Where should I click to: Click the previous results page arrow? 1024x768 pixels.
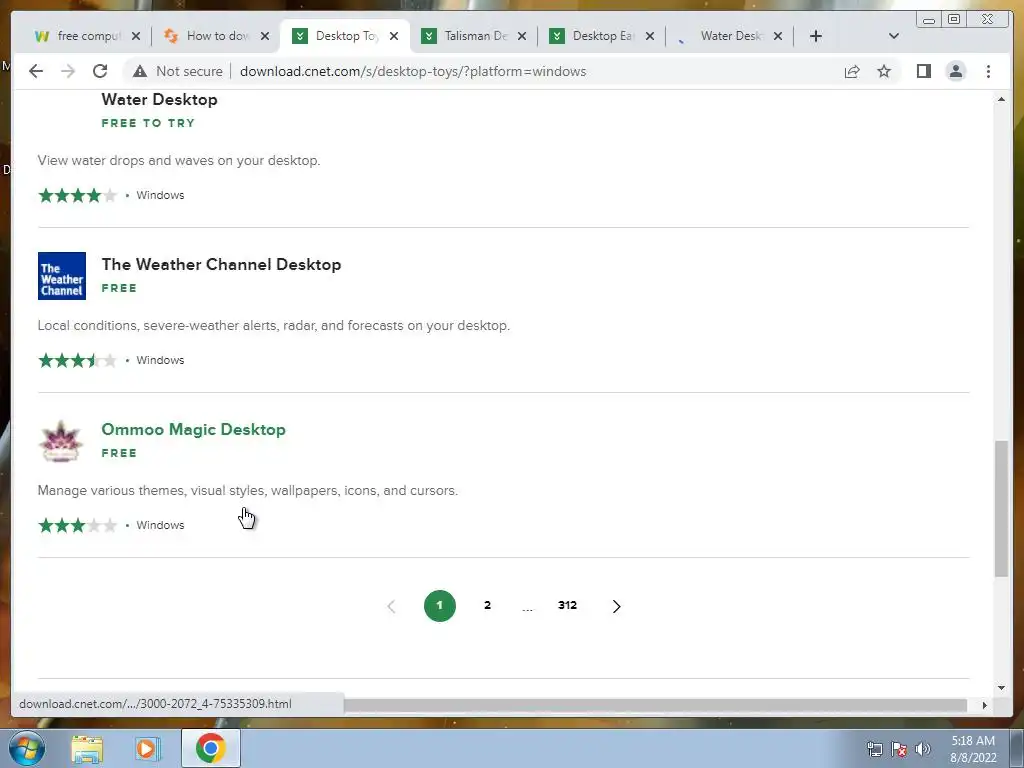point(391,606)
